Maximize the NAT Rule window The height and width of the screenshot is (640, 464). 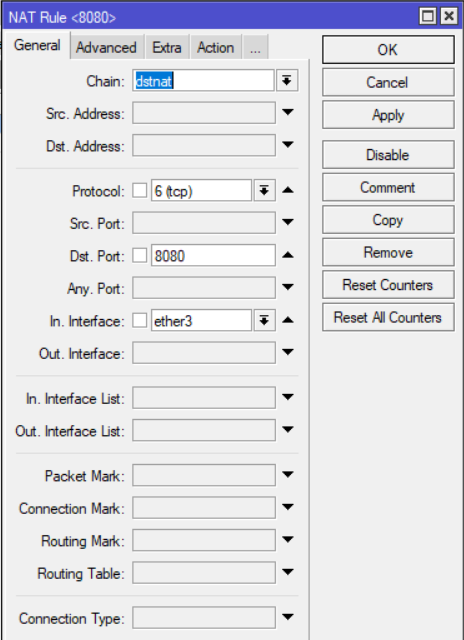[428, 16]
